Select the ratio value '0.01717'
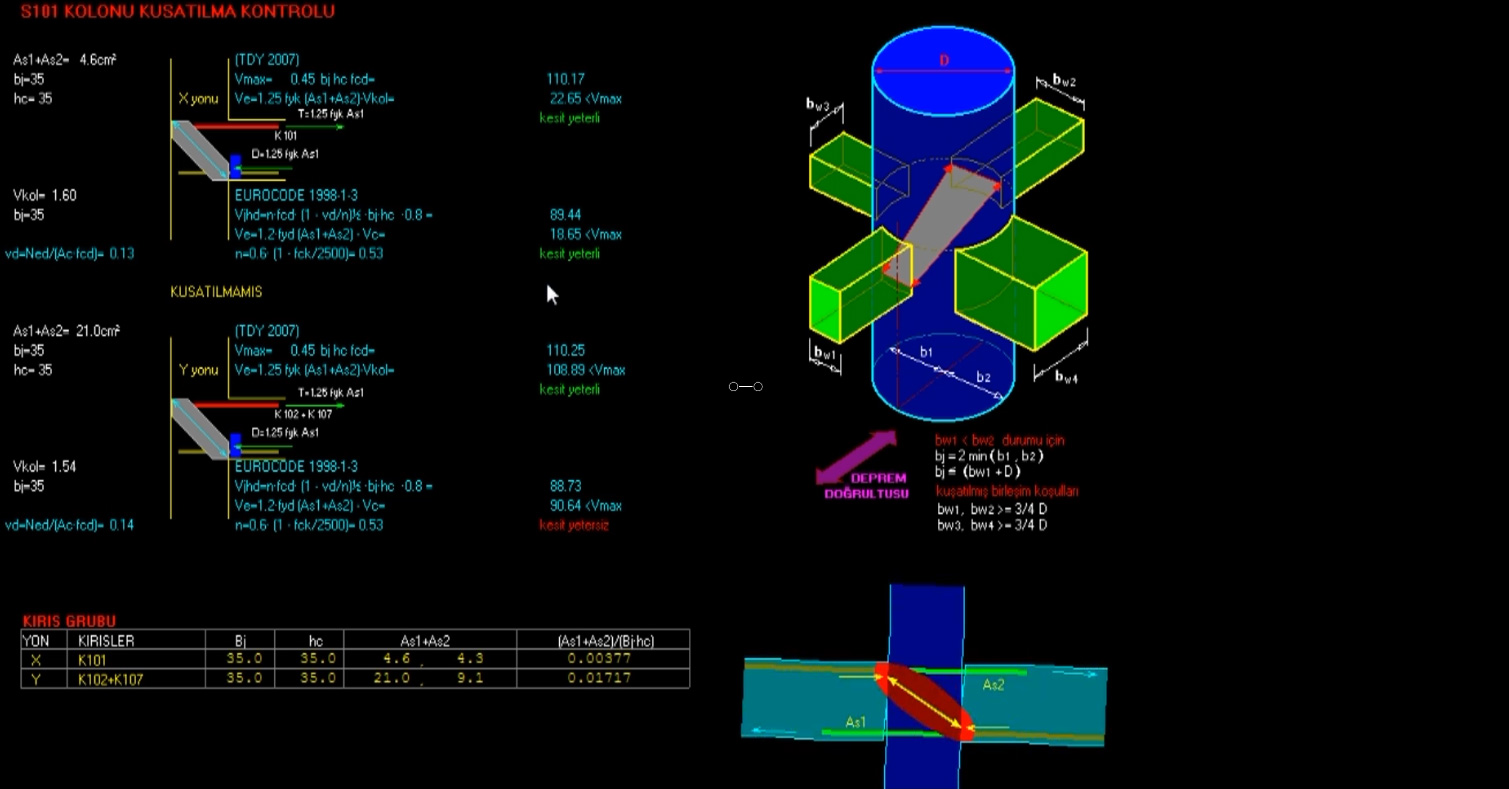This screenshot has width=1509, height=789. 599,679
